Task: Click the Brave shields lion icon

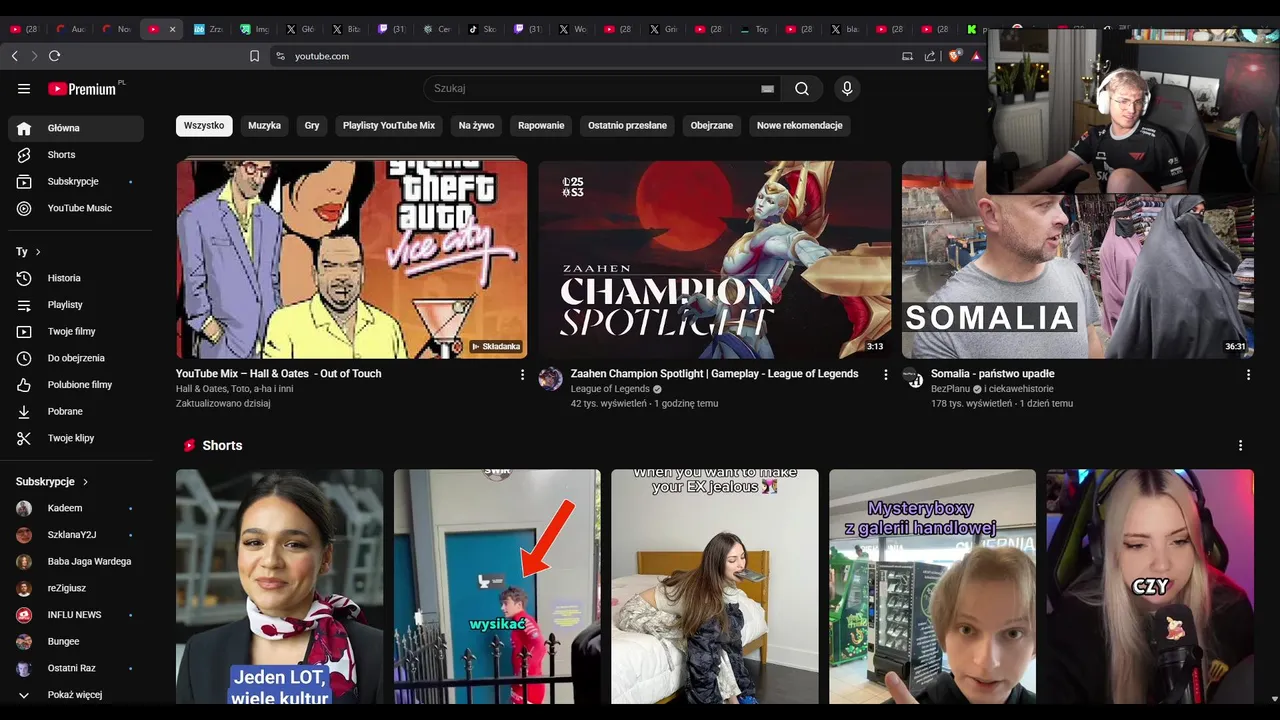Action: click(954, 56)
